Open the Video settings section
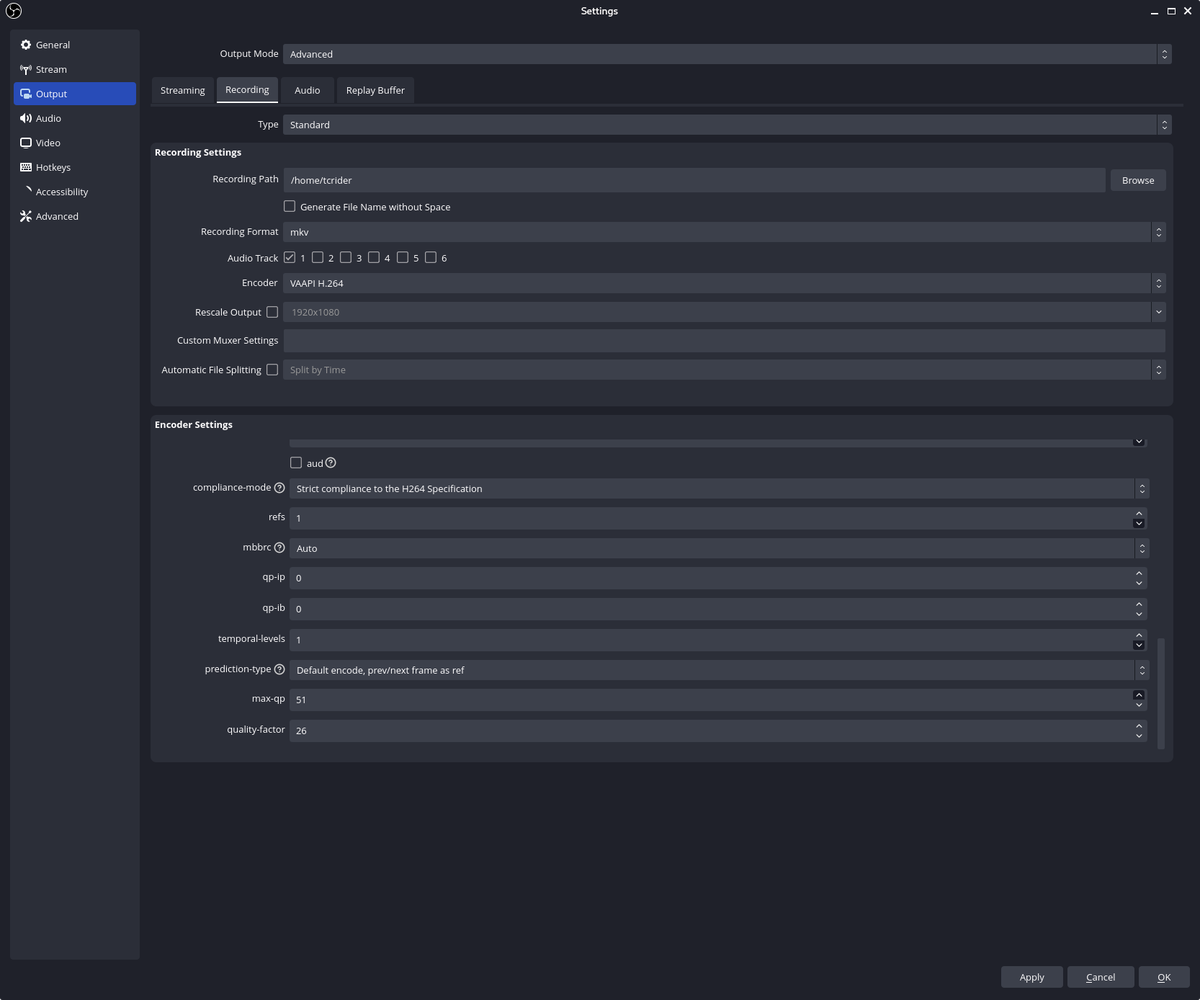The height and width of the screenshot is (1000, 1200). (x=75, y=143)
